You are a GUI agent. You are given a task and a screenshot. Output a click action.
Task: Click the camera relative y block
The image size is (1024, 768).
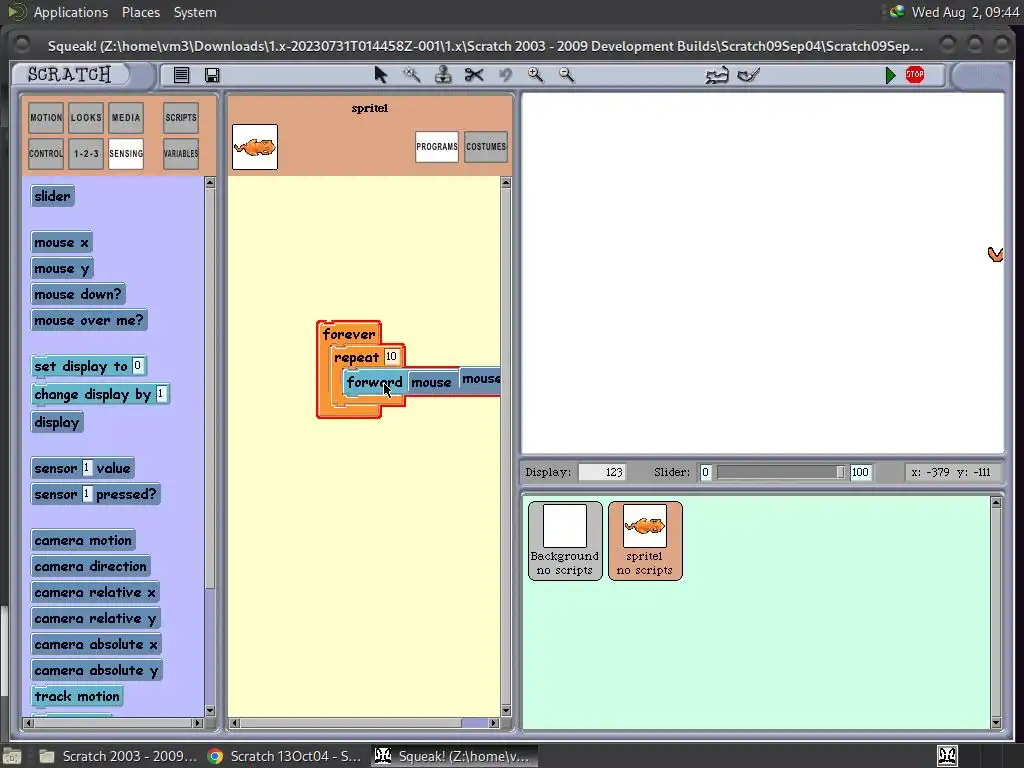(x=95, y=618)
